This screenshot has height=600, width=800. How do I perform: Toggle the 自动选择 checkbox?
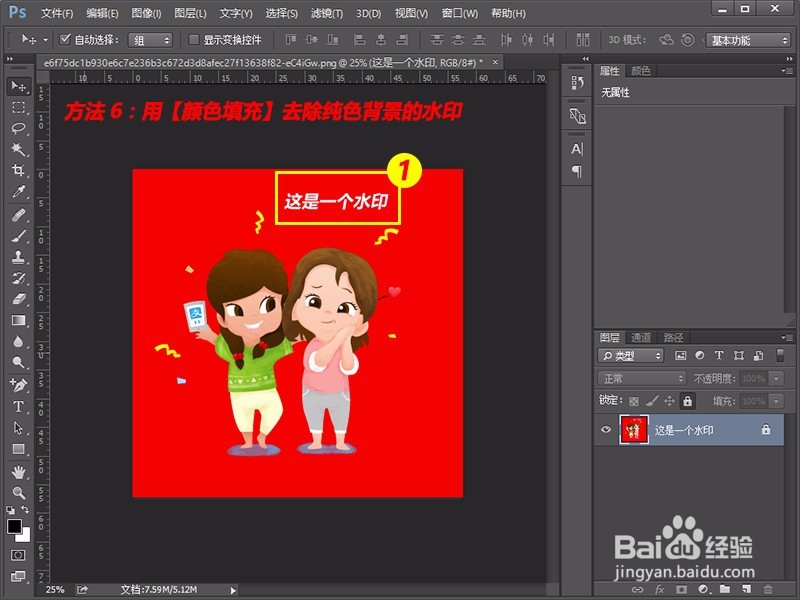coord(65,39)
